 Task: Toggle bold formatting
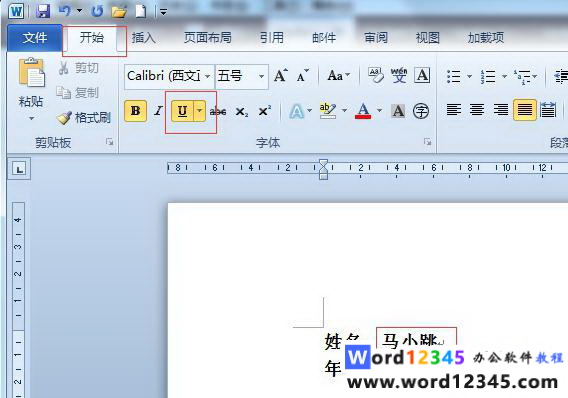click(135, 111)
